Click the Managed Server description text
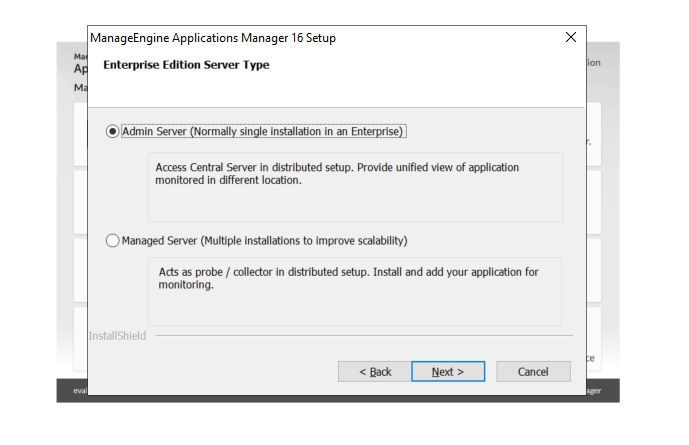Image resolution: width=689 pixels, height=445 pixels. point(348,278)
